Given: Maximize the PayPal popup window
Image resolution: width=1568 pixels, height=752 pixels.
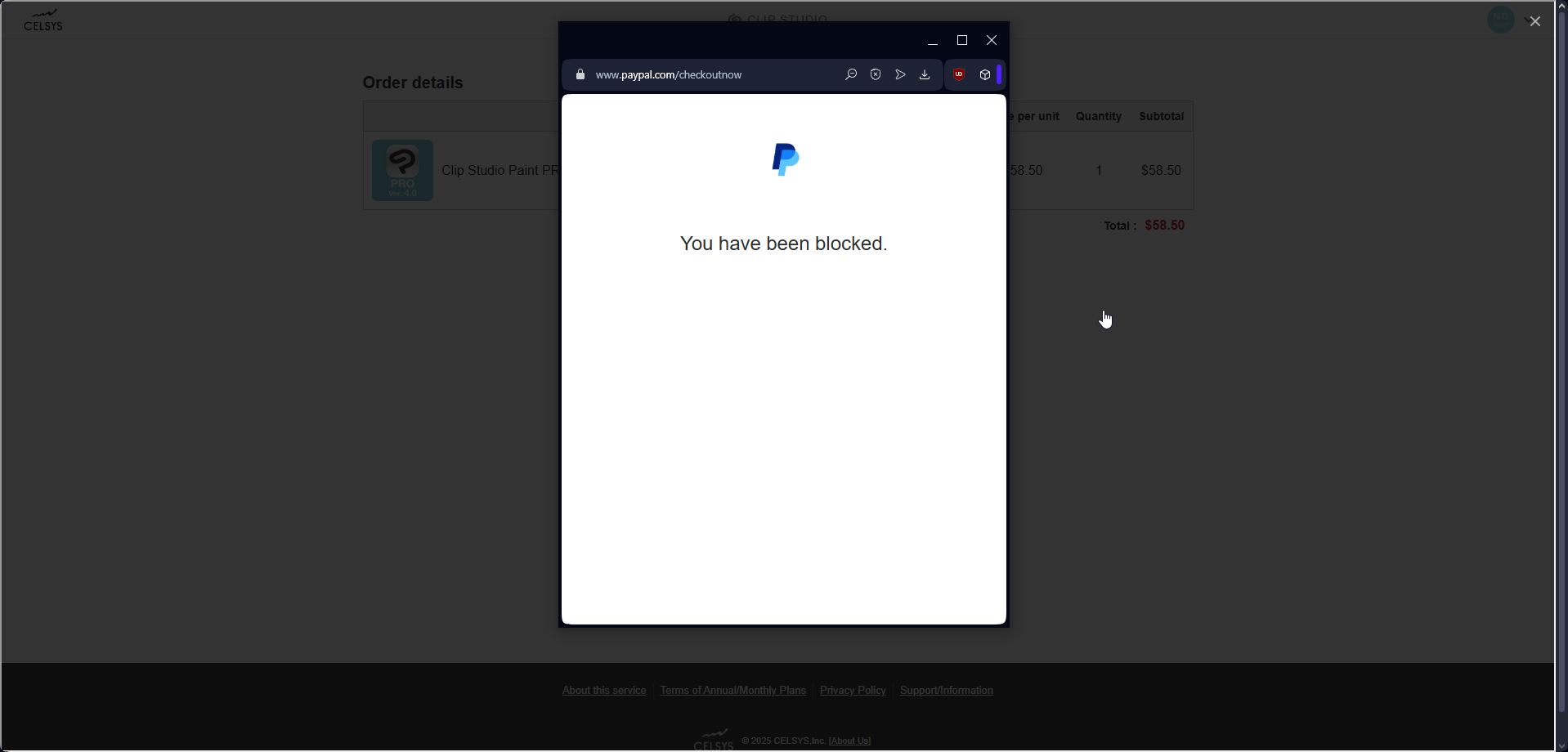Looking at the screenshot, I should click(x=962, y=40).
